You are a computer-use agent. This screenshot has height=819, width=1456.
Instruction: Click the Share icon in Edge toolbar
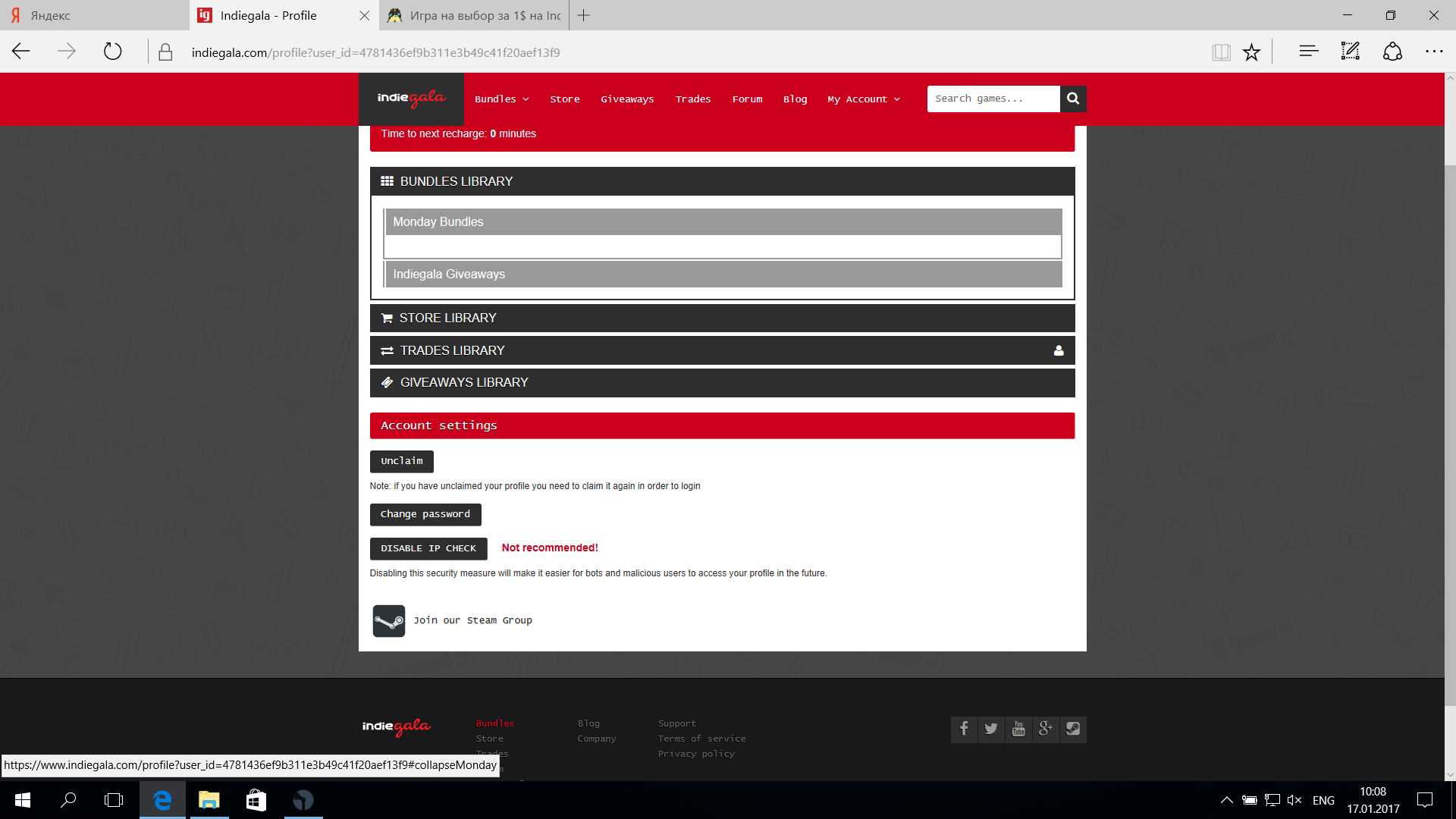1392,52
